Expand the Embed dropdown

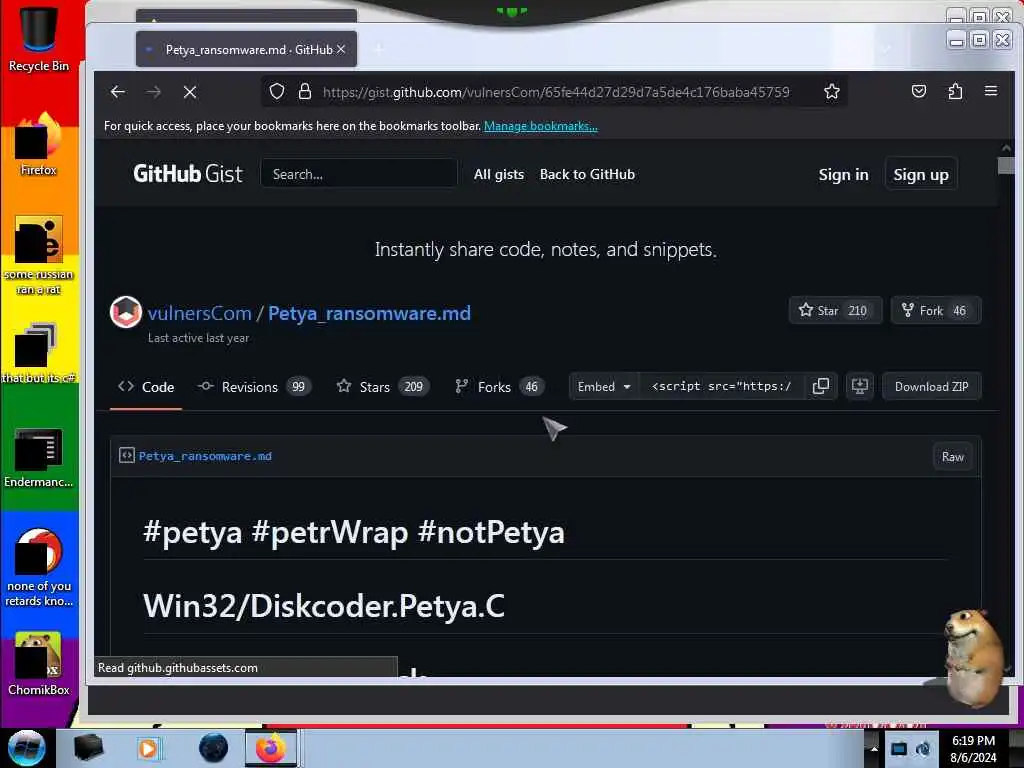point(603,387)
